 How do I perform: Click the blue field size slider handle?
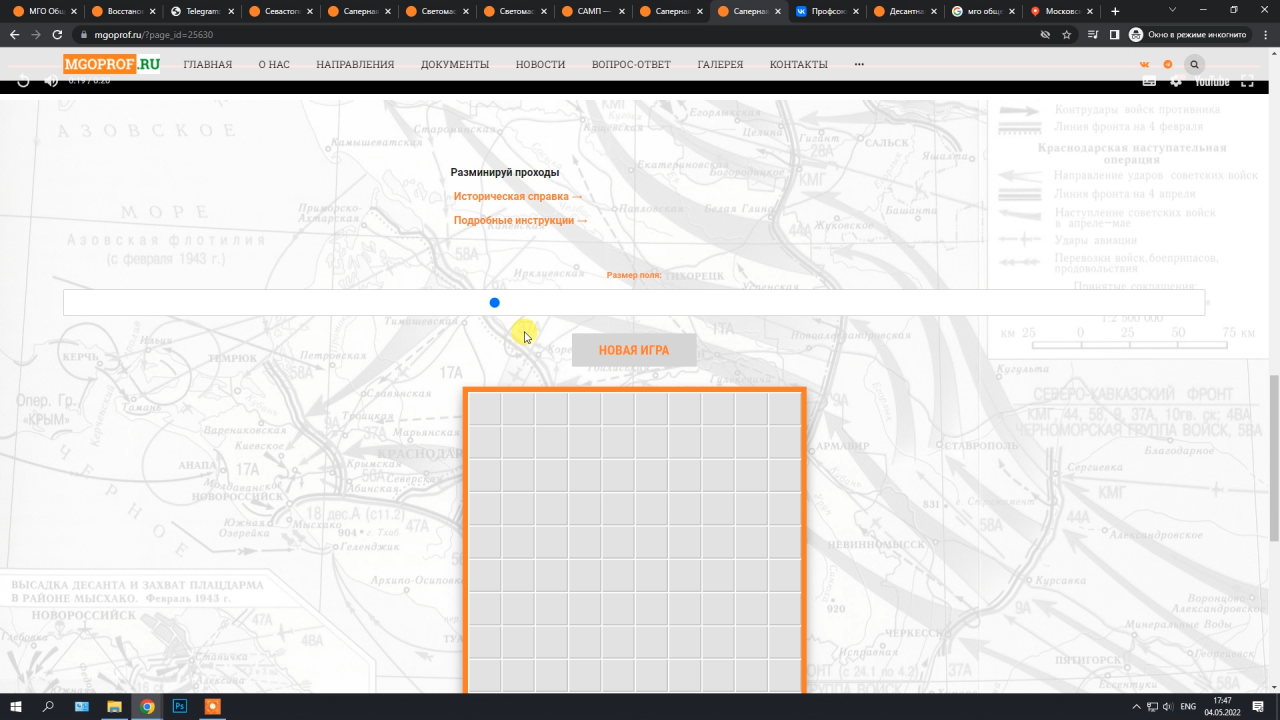click(x=494, y=303)
